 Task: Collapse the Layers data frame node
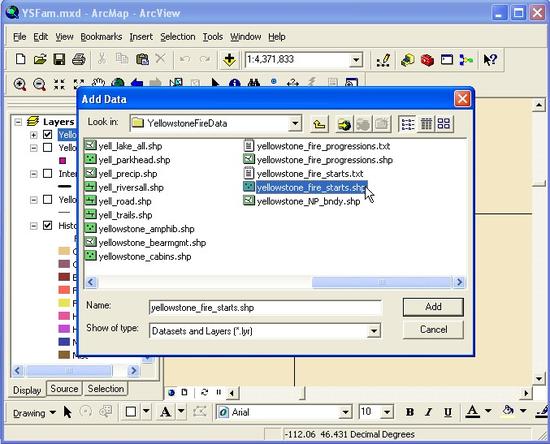(x=18, y=122)
